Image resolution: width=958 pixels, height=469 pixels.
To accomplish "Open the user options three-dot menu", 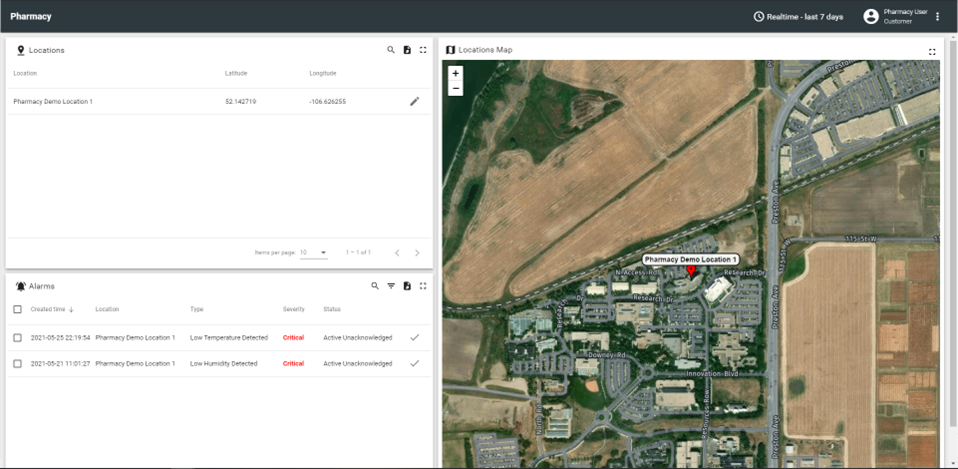I will coord(937,17).
